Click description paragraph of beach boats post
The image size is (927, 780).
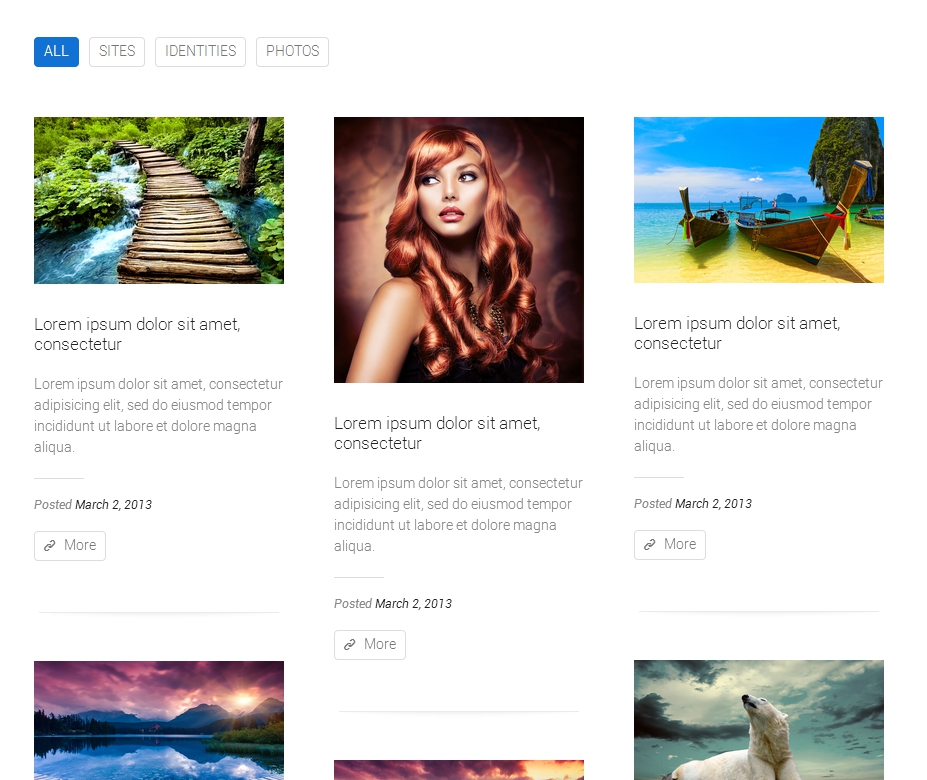coord(759,415)
